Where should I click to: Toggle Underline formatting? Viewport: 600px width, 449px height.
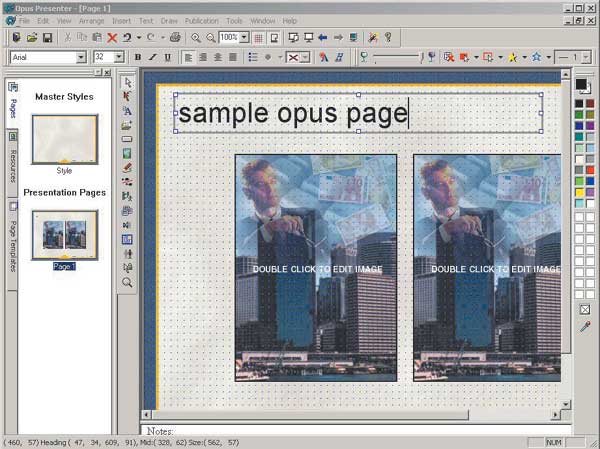point(168,57)
